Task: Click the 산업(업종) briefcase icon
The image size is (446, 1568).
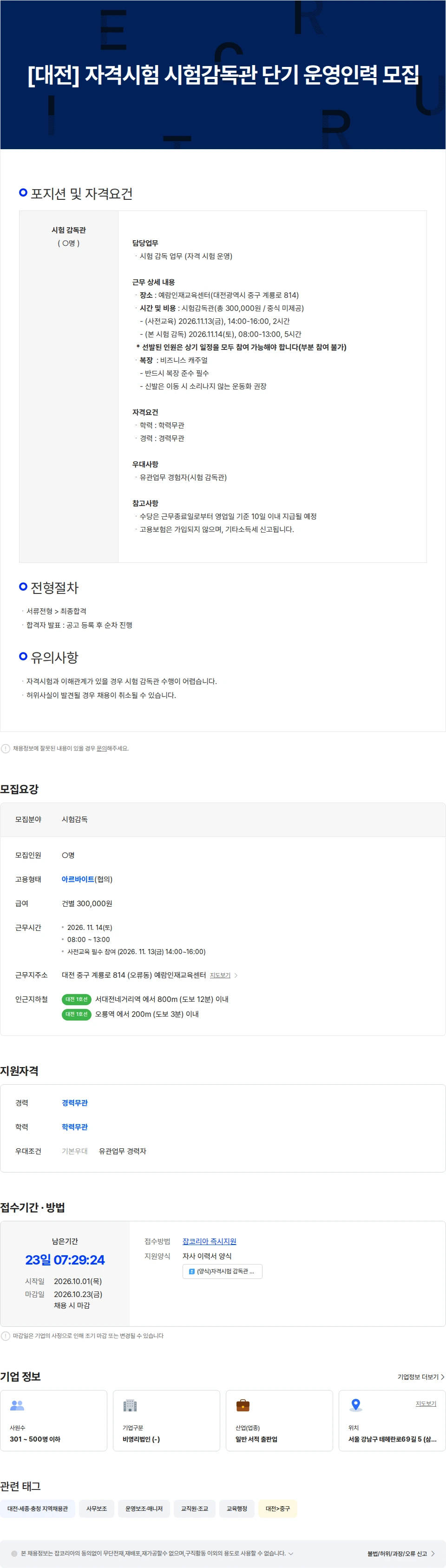Action: click(243, 1405)
